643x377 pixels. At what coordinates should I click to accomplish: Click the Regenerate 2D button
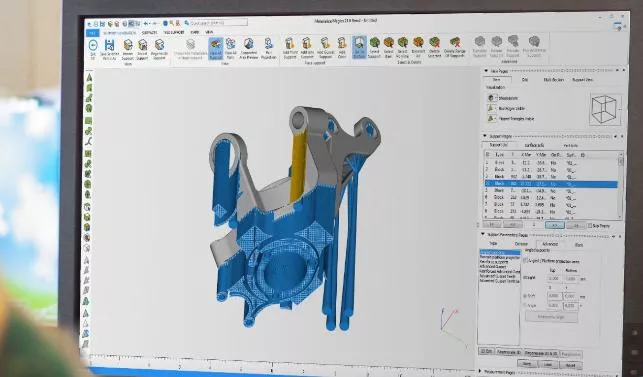[508, 352]
